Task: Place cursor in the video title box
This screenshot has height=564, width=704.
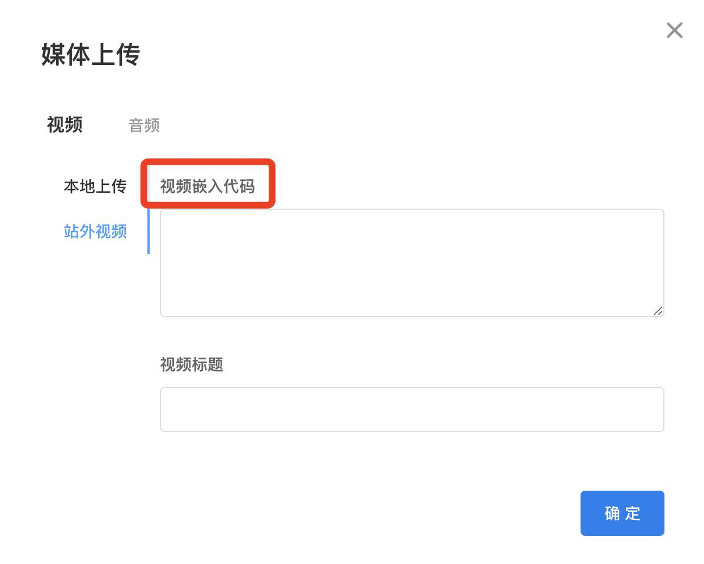Action: [411, 409]
